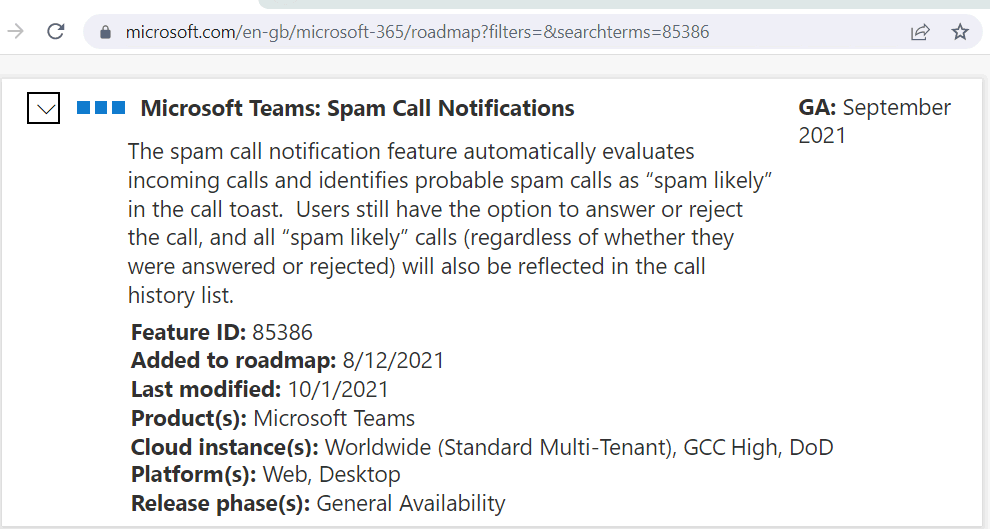Click the Cloud instance(s) line listing GCC High, DoD
990x529 pixels.
coord(482,448)
